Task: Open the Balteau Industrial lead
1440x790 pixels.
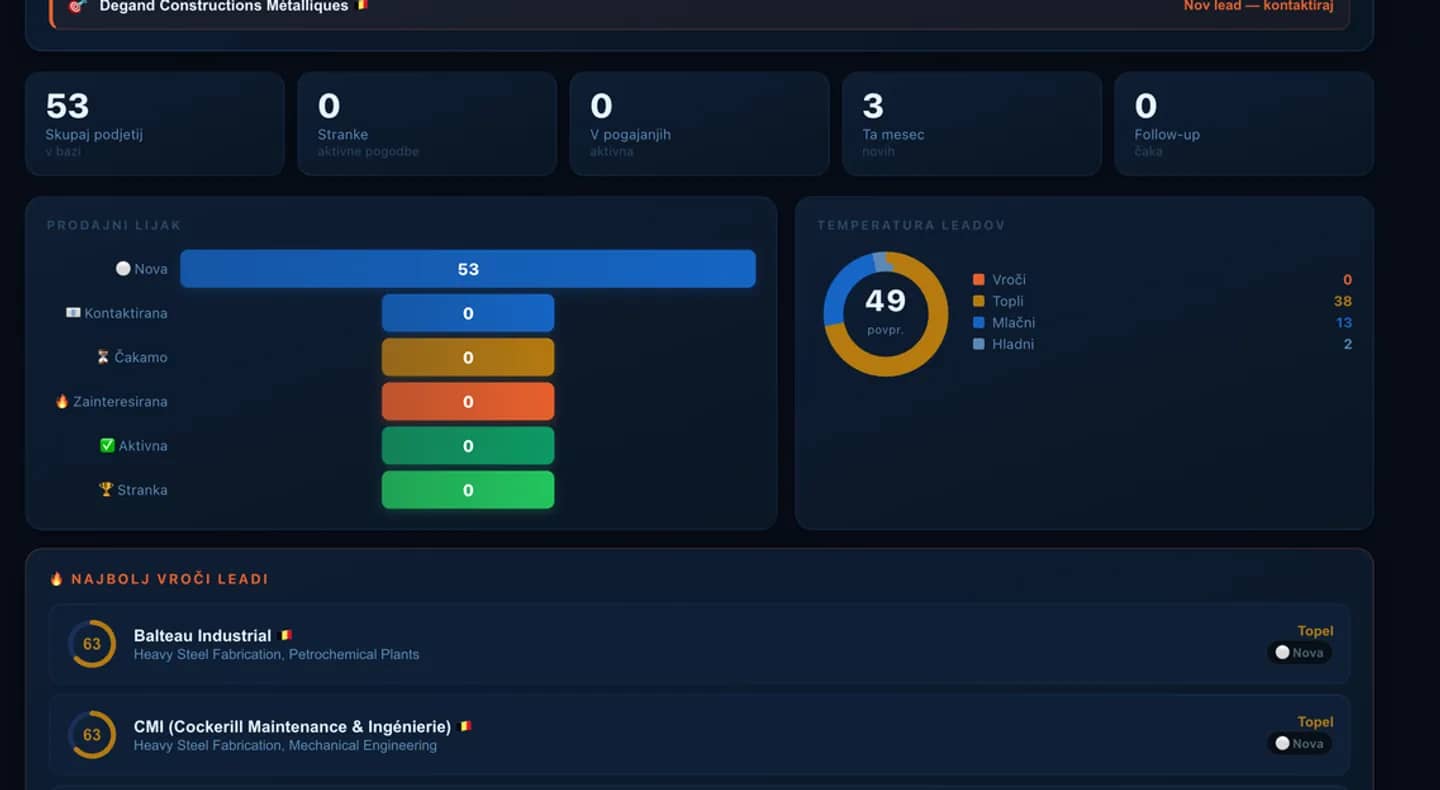Action: pyautogui.click(x=699, y=644)
